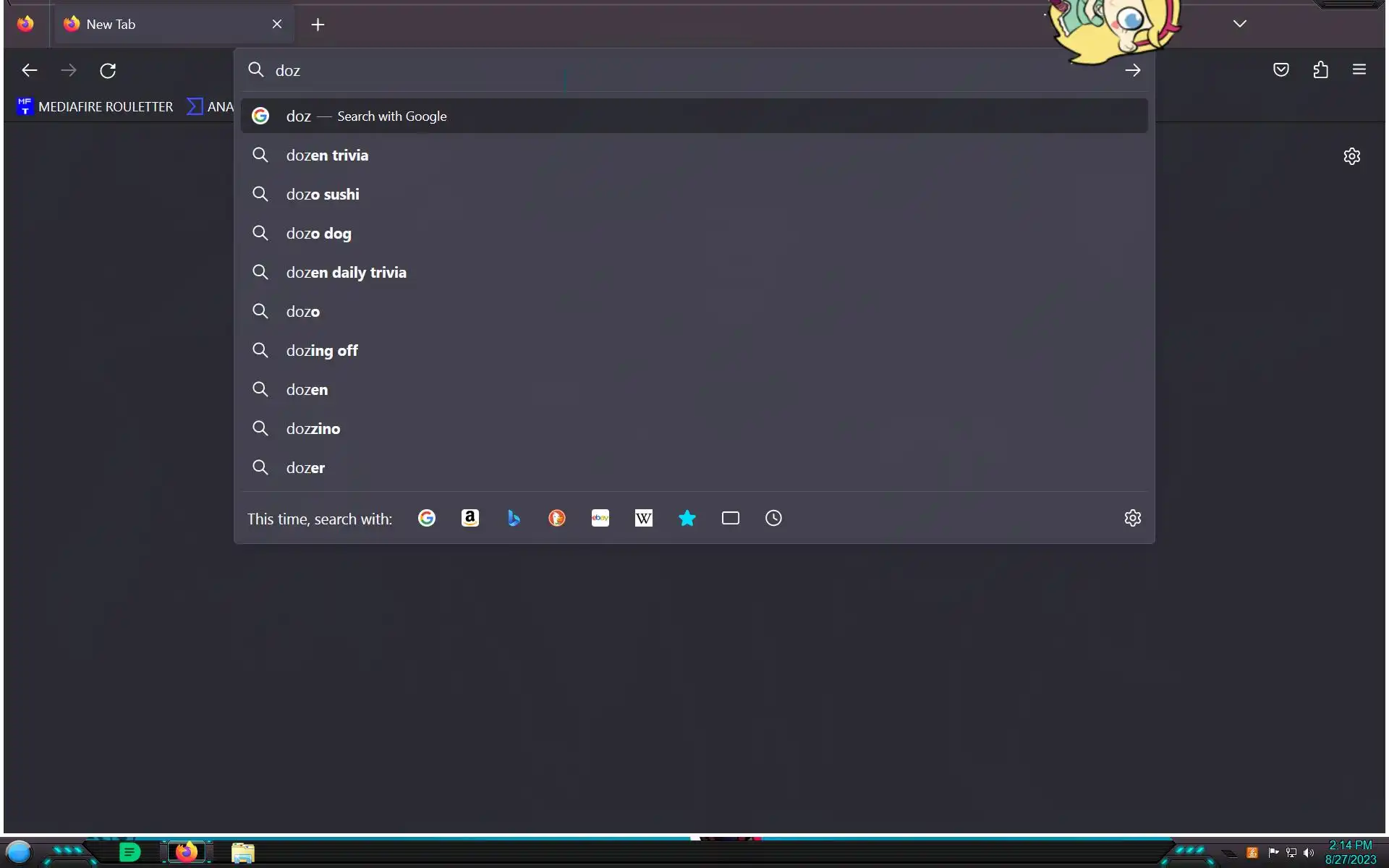Open File Explorer from the taskbar
Viewport: 1389px width, 868px height.
pyautogui.click(x=243, y=853)
